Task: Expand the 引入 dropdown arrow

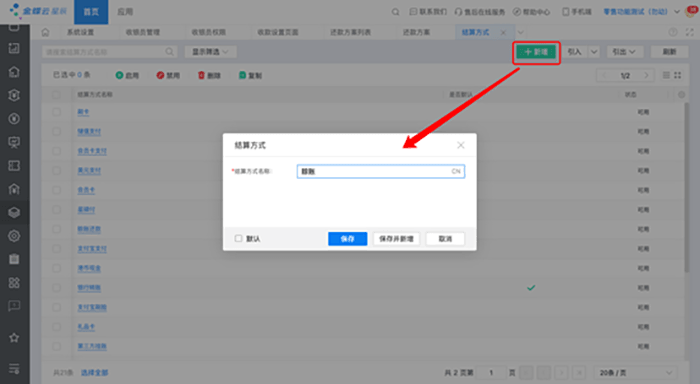Action: pyautogui.click(x=594, y=52)
